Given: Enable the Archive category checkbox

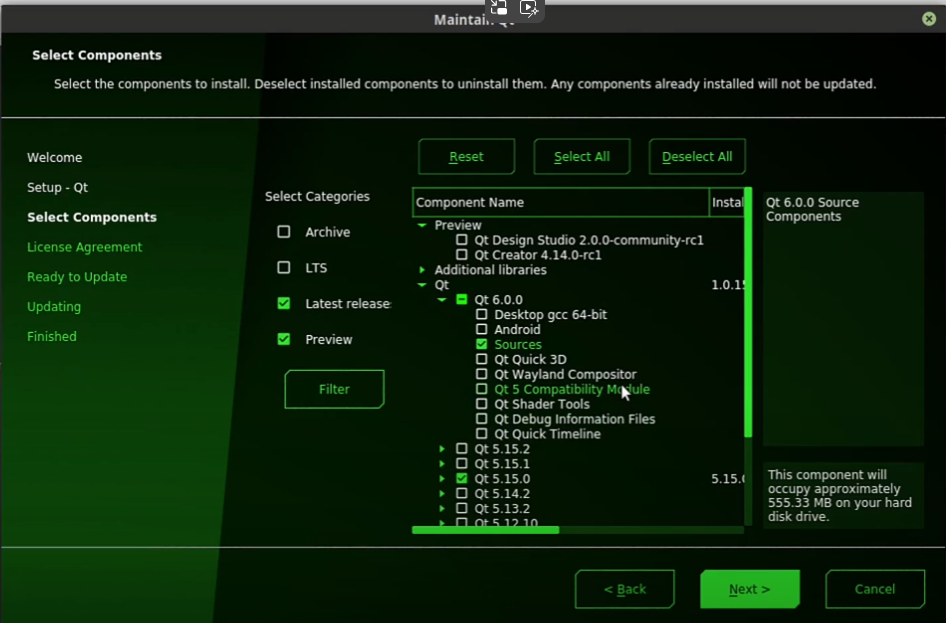Looking at the screenshot, I should click(x=284, y=232).
